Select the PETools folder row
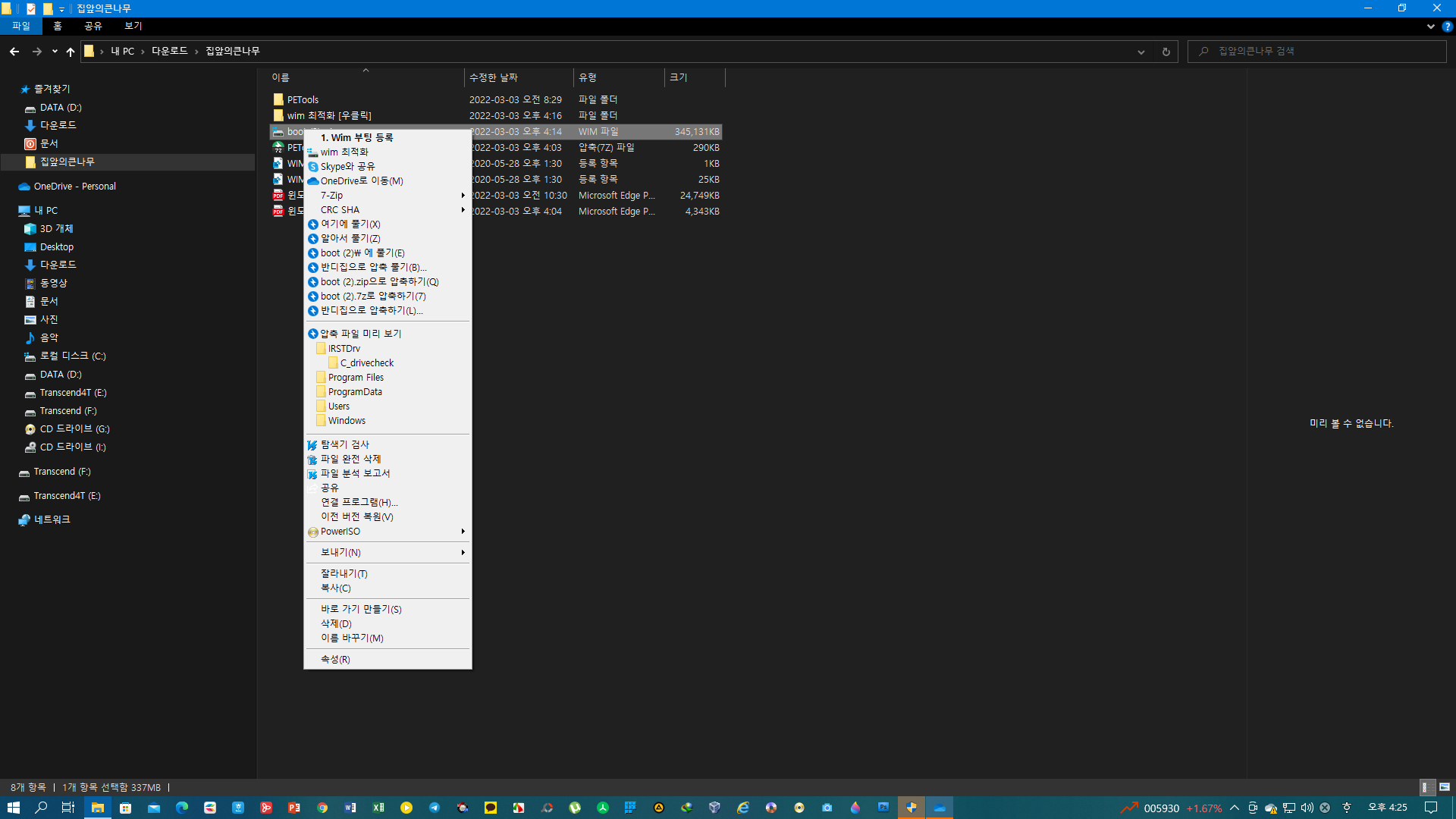This screenshot has height=819, width=1456. (x=496, y=99)
